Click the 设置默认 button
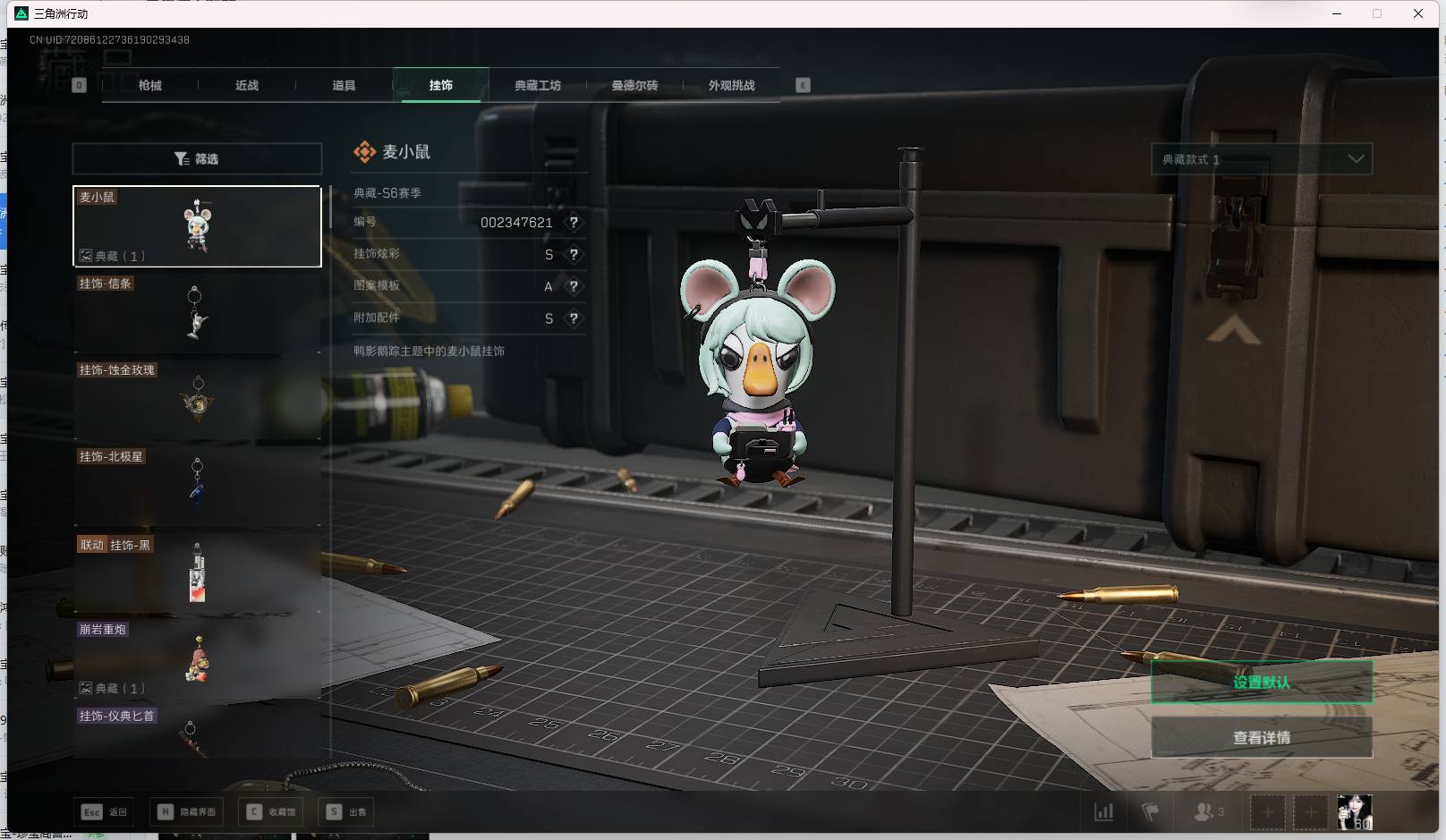This screenshot has width=1446, height=840. [1261, 683]
